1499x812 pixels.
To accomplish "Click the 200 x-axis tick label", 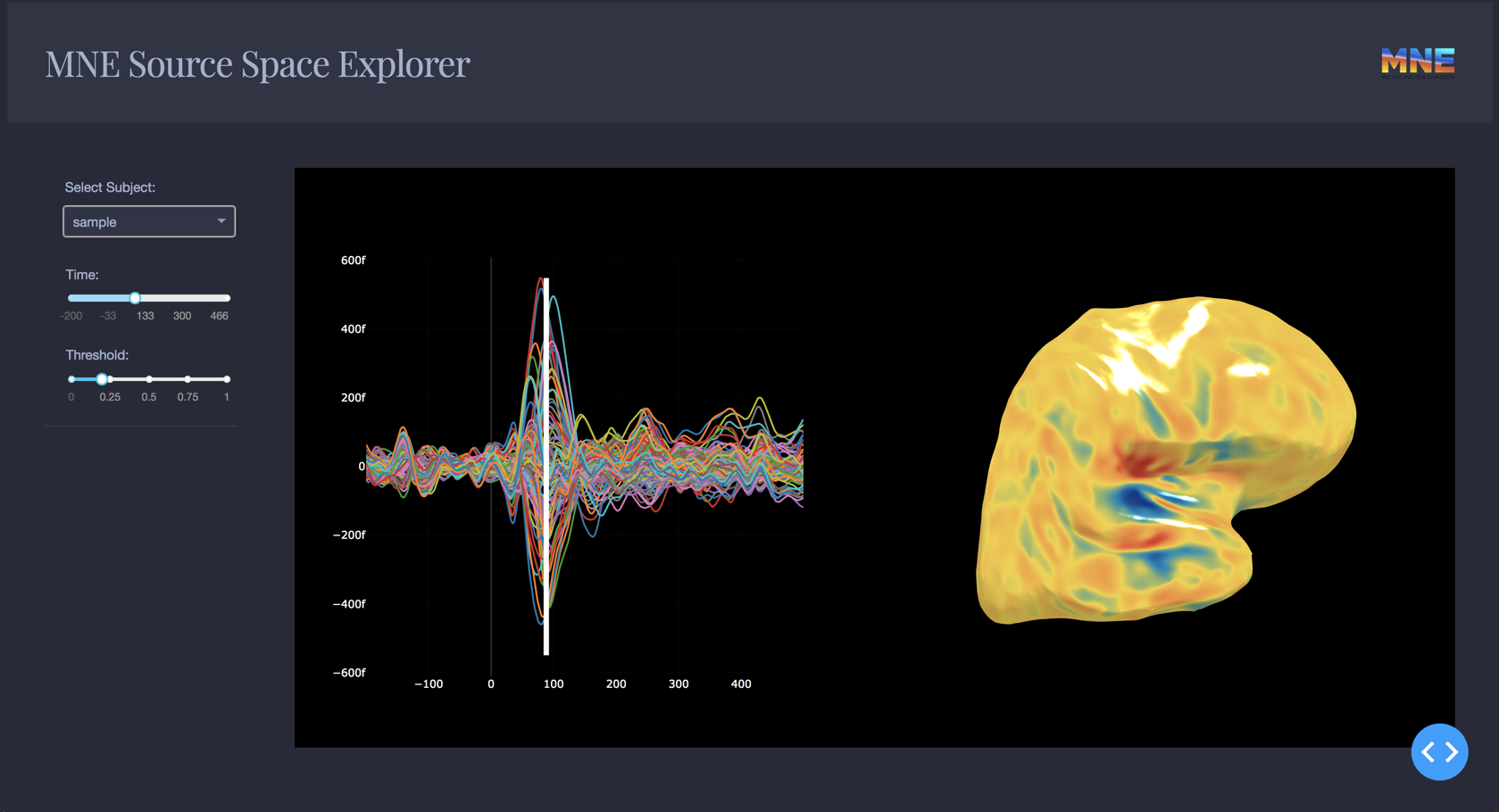I will pyautogui.click(x=616, y=684).
